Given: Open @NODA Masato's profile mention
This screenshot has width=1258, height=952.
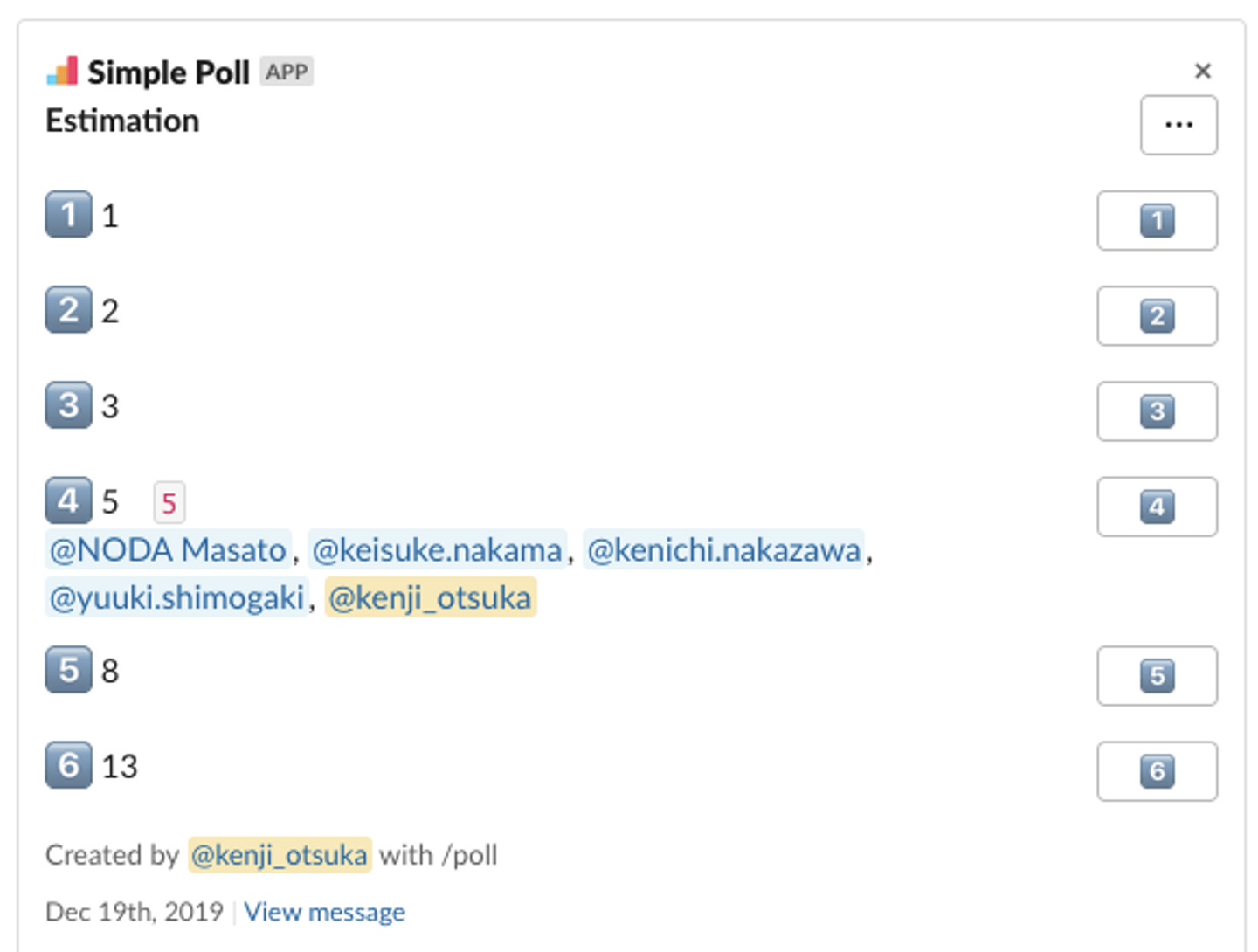Looking at the screenshot, I should [x=168, y=550].
